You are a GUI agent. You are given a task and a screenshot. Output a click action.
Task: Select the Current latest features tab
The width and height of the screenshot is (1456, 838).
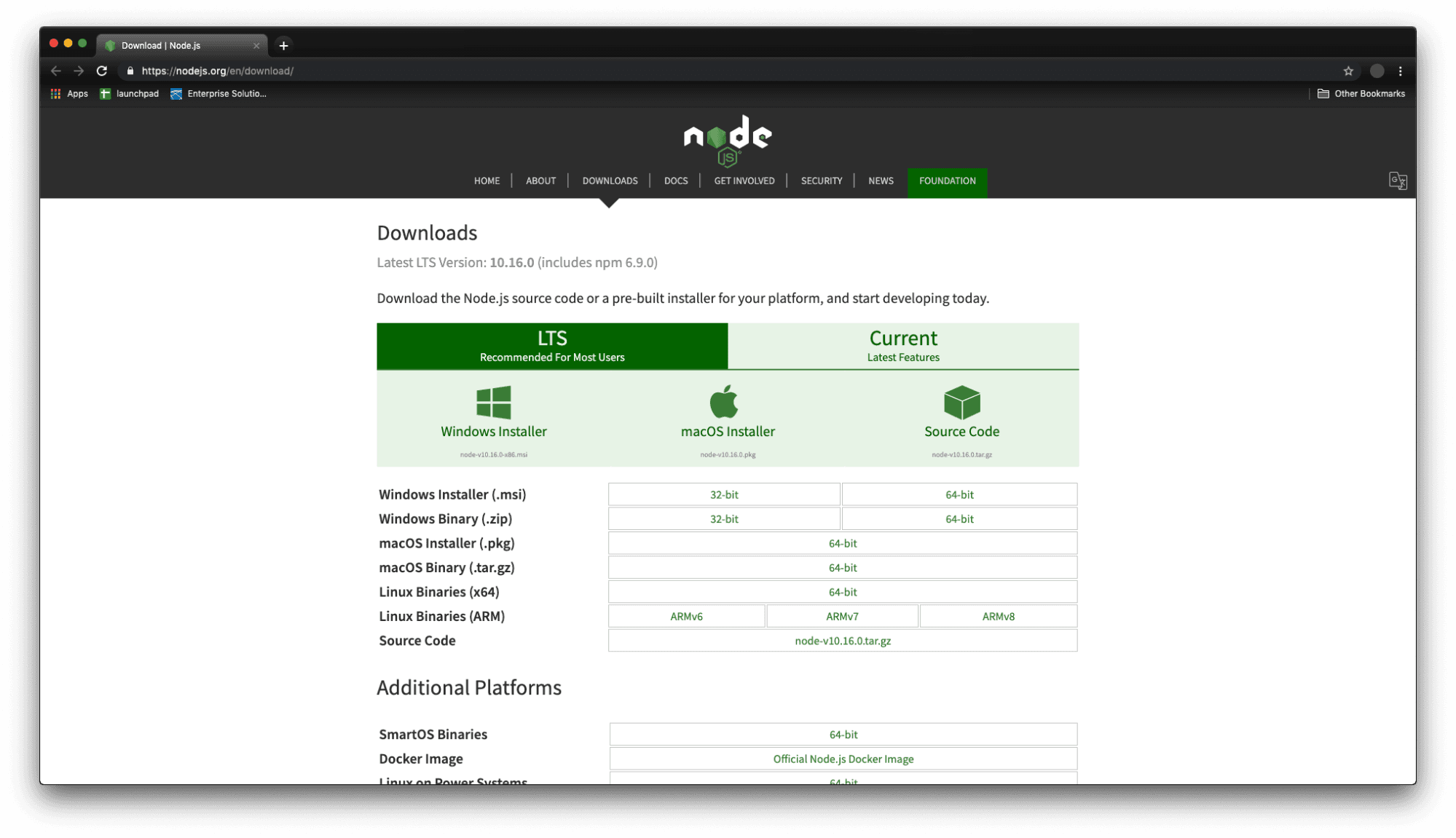point(903,345)
